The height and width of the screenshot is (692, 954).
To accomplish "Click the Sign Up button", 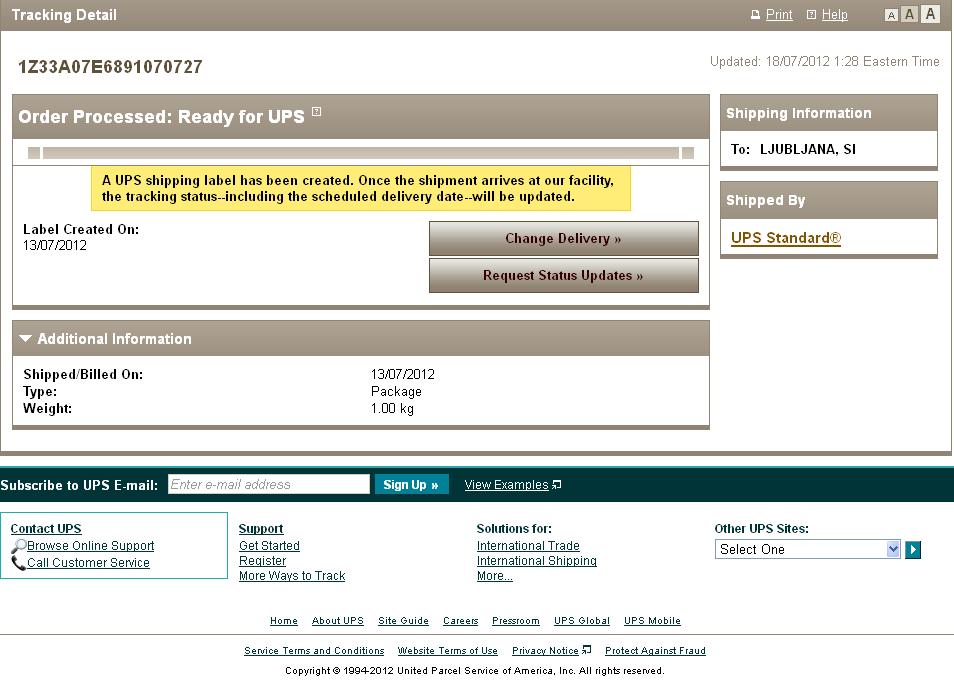I will [411, 484].
